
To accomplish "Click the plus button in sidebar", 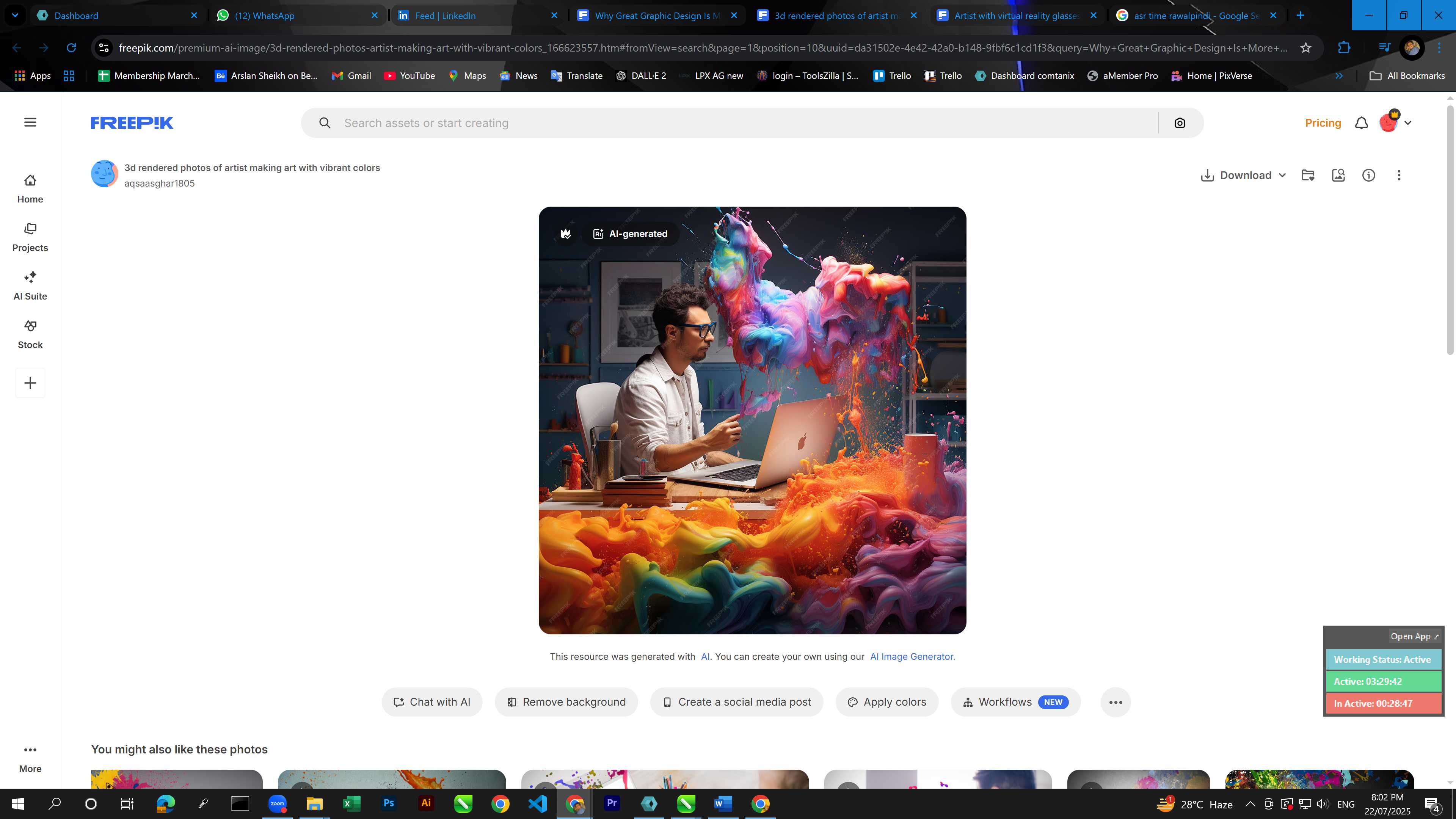I will (x=30, y=383).
